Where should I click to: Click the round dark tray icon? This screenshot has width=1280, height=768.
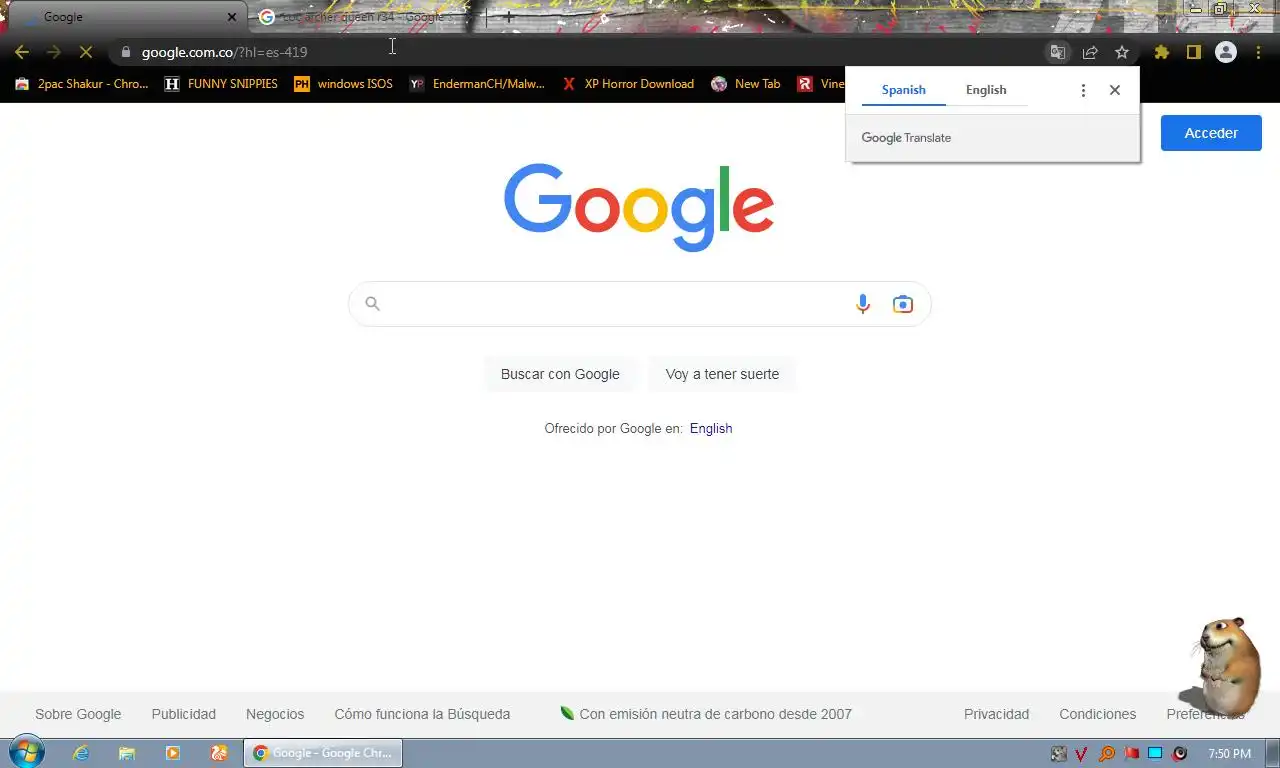1180,753
